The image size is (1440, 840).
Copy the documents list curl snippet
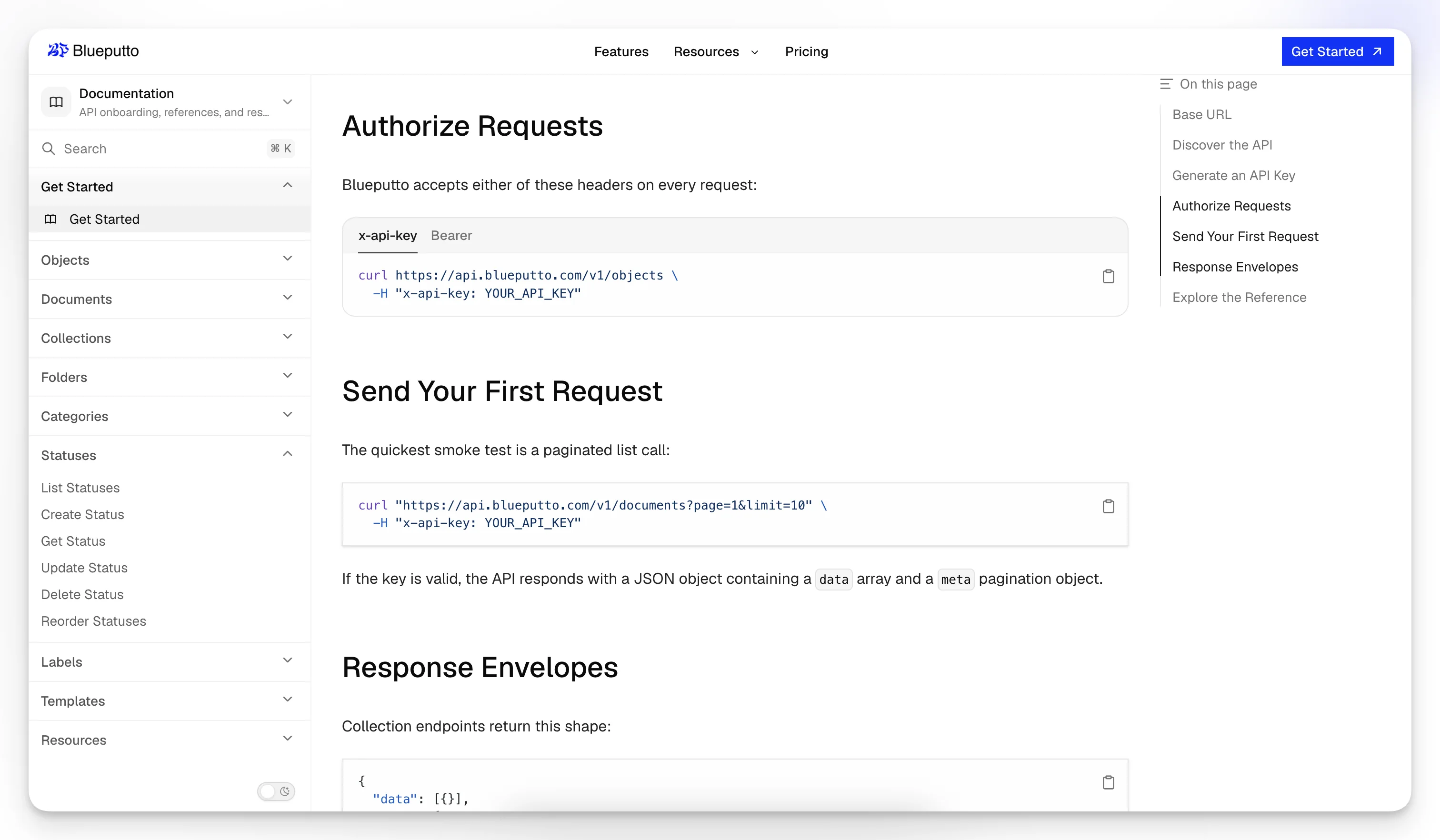click(x=1108, y=506)
